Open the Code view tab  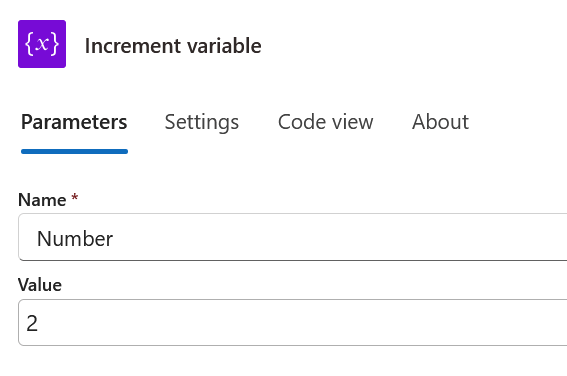(x=325, y=122)
